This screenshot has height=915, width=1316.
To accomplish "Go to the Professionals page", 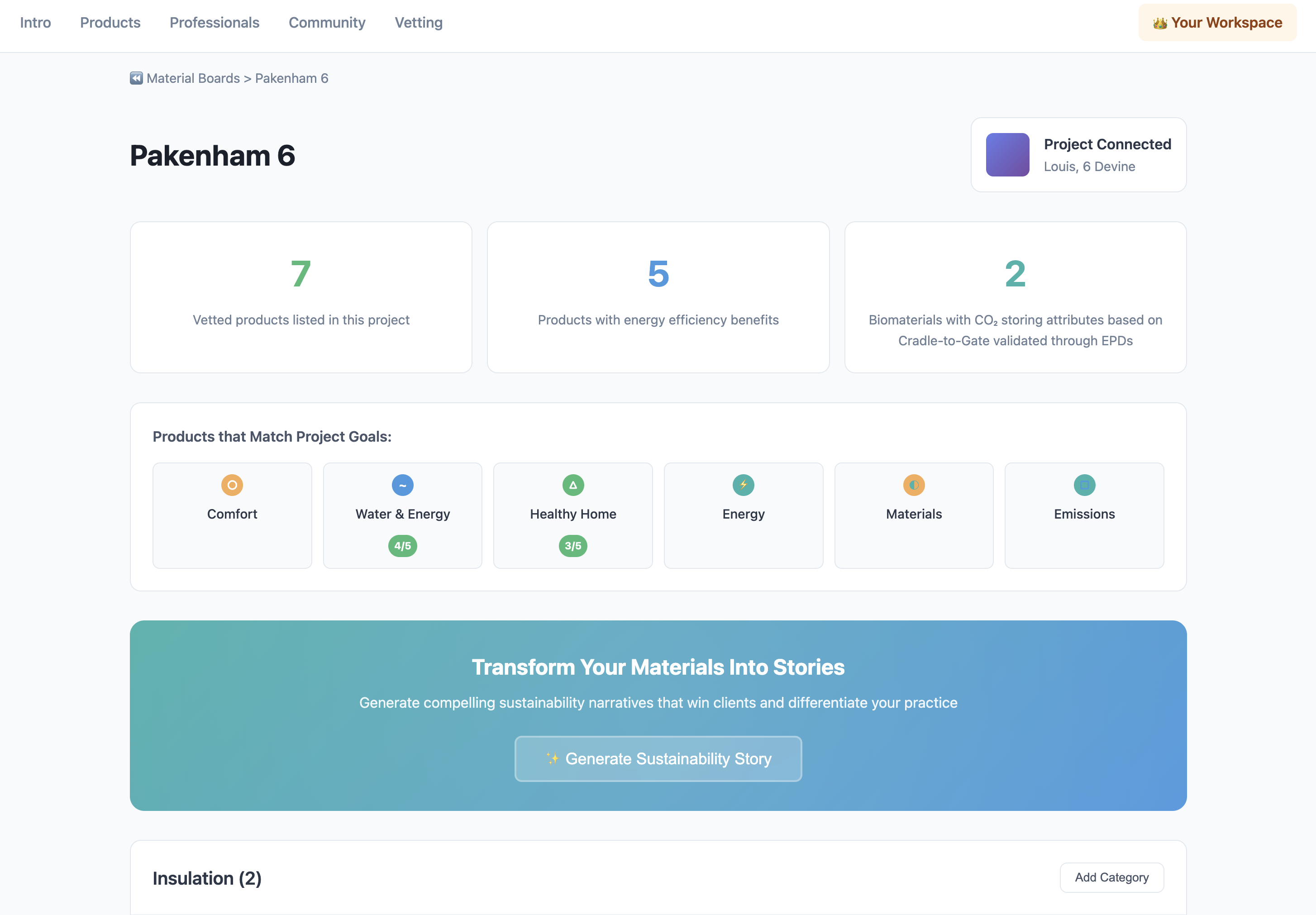I will 215,23.
